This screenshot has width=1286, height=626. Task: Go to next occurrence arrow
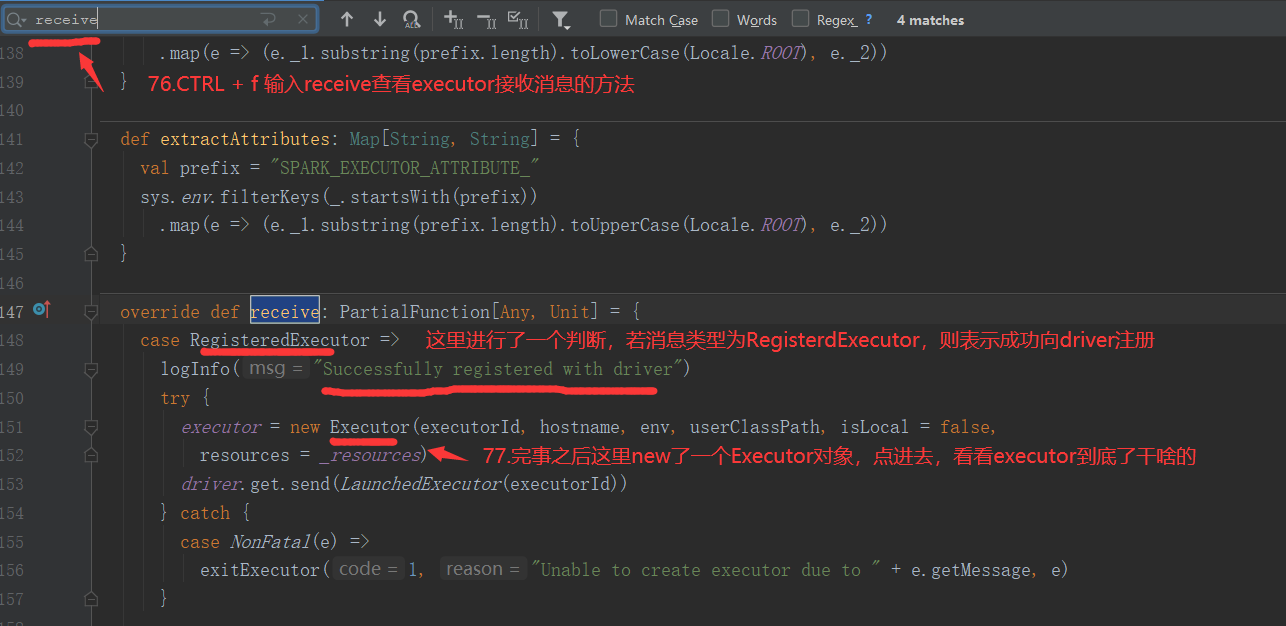point(379,19)
